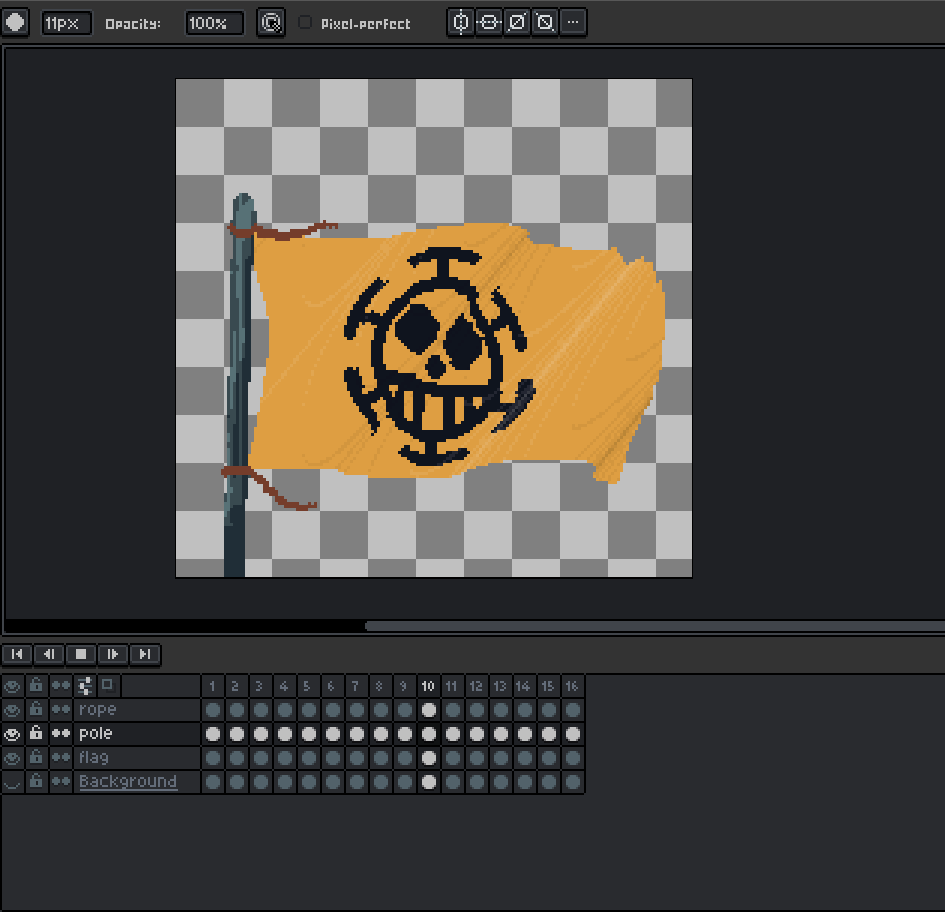Toggle right diagonal symmetry icon

click(x=516, y=23)
